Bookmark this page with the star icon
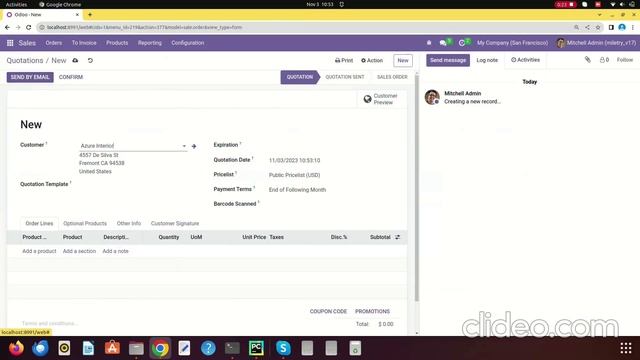The height and width of the screenshot is (360, 640). tap(598, 27)
